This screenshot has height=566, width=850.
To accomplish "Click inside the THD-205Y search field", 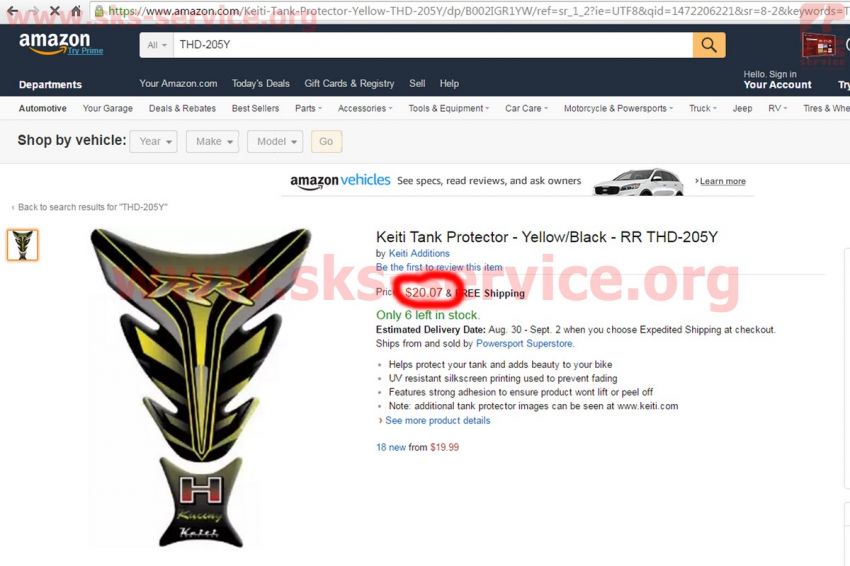I will point(433,45).
